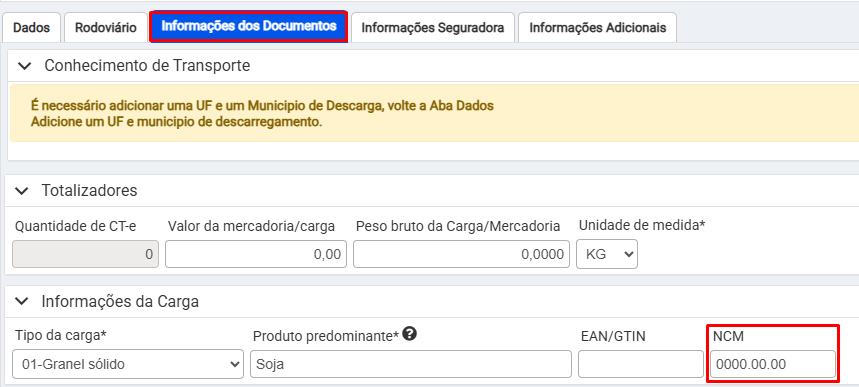
Task: Go to the Informações Seguradora tab
Action: tap(433, 27)
